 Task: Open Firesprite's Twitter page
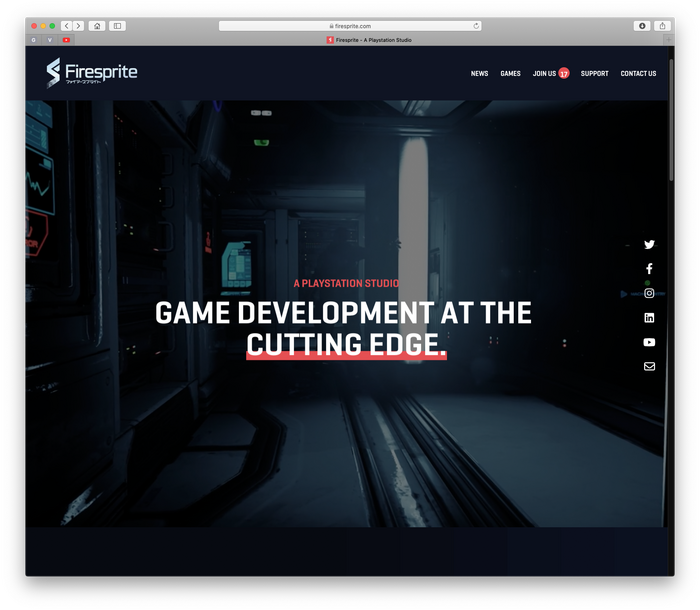coord(649,244)
